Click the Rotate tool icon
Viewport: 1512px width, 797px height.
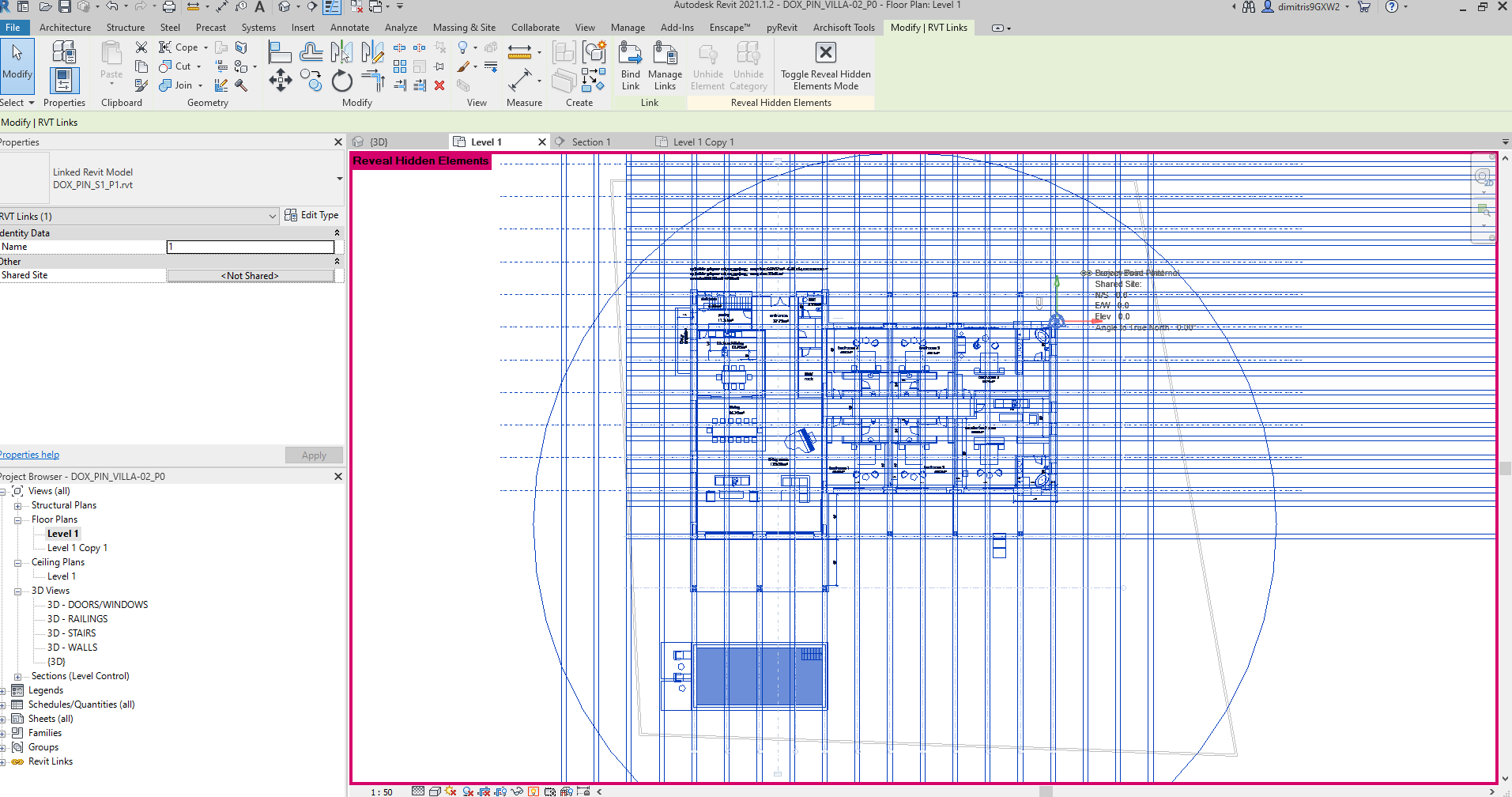click(341, 81)
